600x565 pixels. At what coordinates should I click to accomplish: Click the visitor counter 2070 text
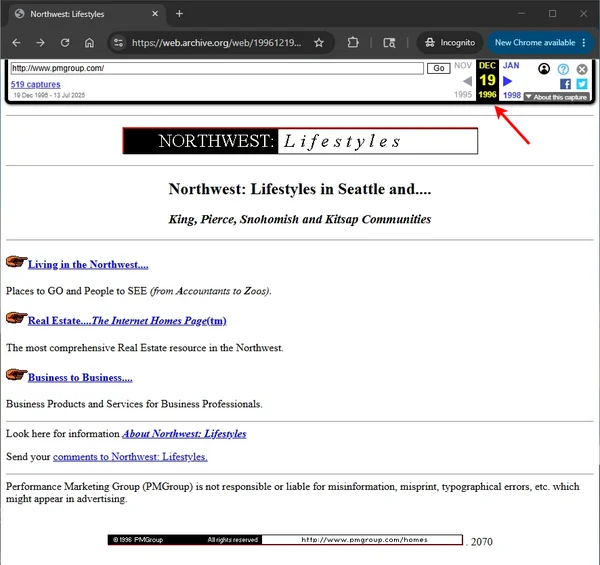(x=481, y=542)
